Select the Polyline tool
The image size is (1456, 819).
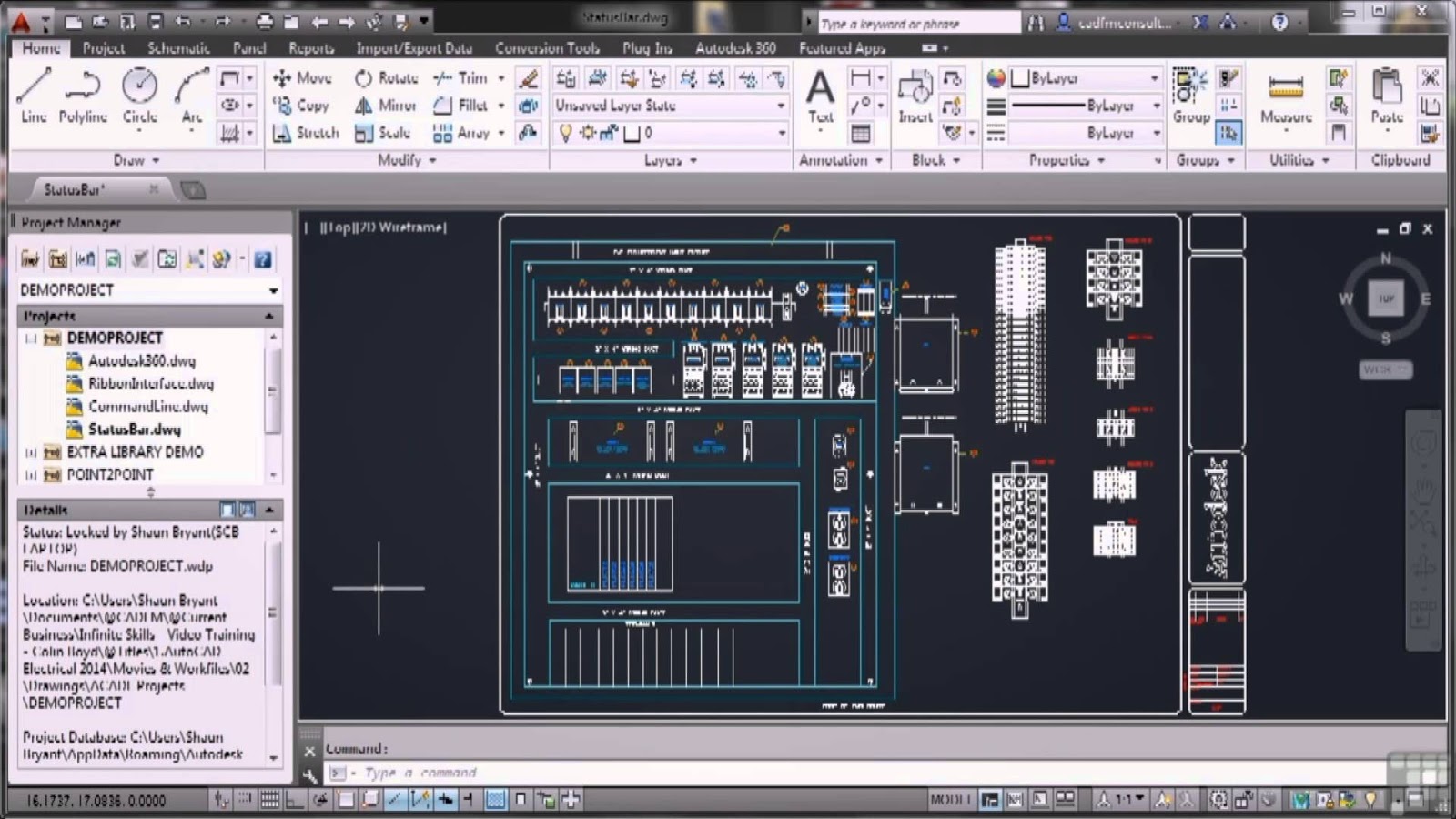(83, 96)
